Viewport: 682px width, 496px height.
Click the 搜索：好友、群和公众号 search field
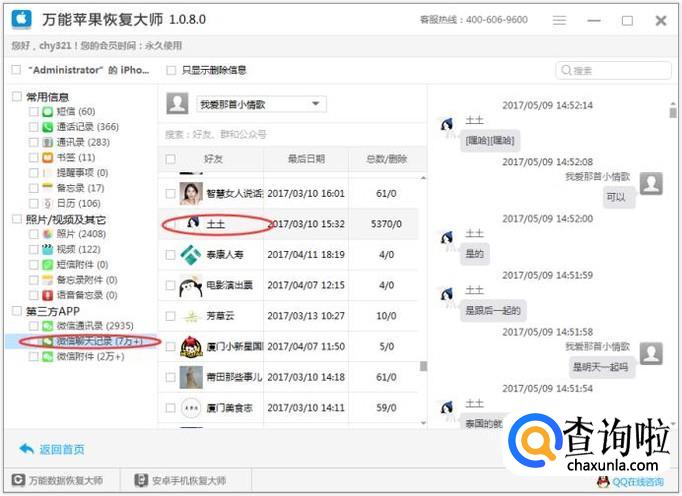click(291, 134)
